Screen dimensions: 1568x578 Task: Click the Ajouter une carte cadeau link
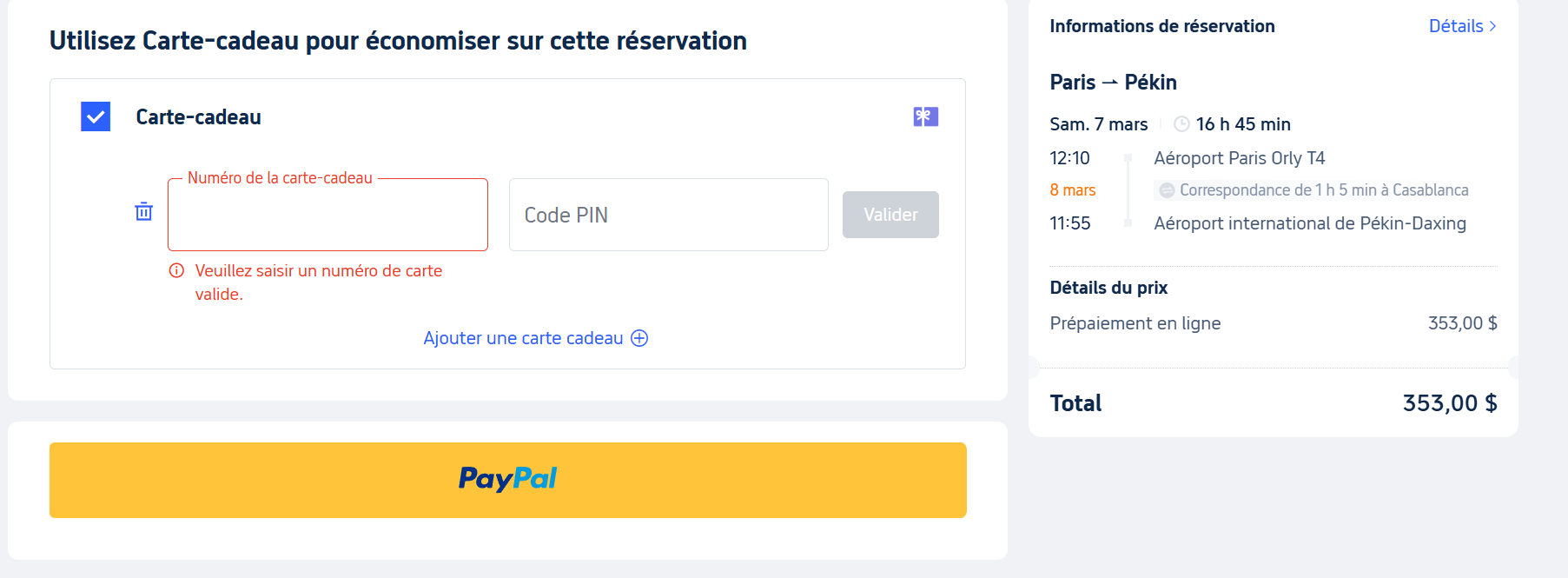tap(522, 338)
